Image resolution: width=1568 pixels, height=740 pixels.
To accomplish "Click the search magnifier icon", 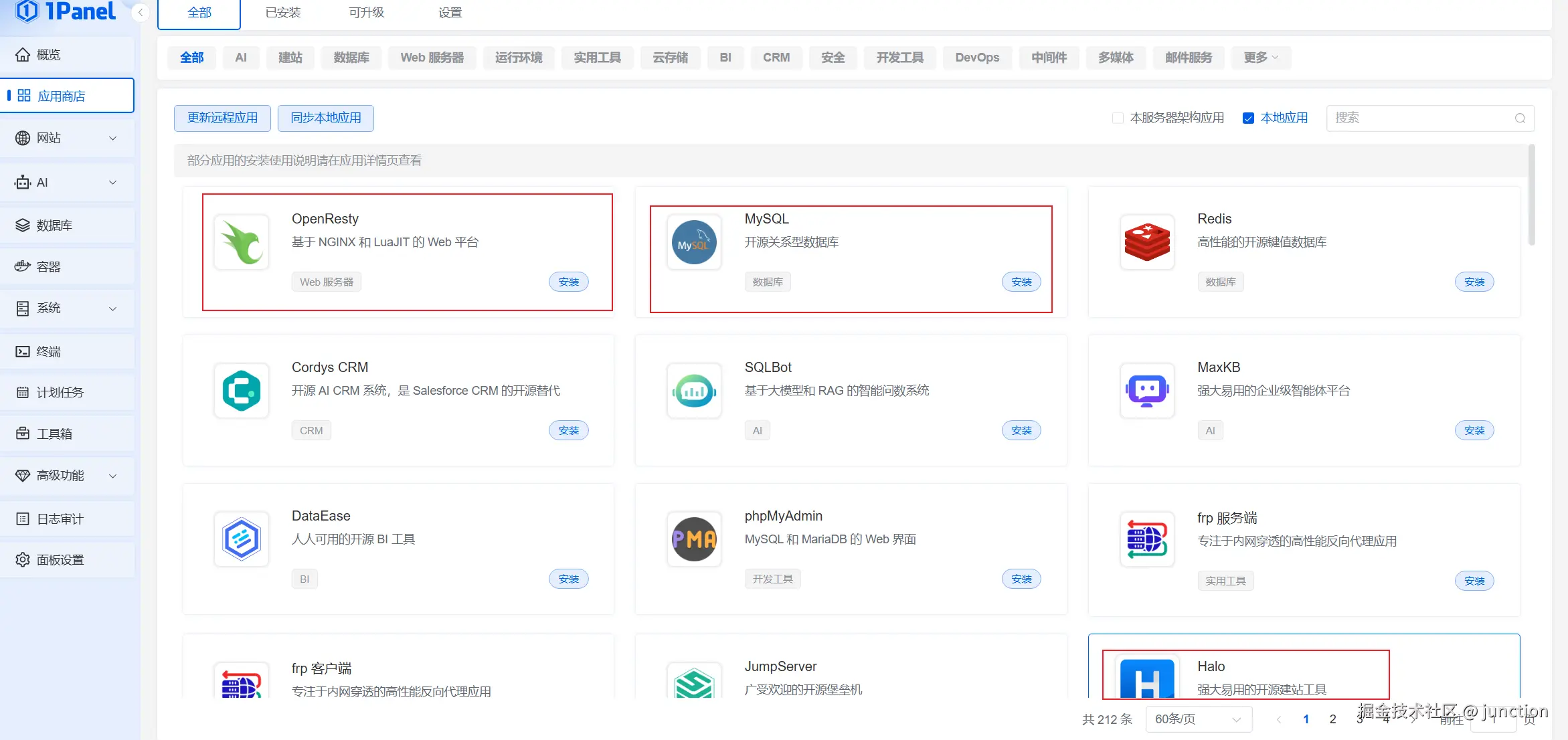I will (x=1520, y=118).
